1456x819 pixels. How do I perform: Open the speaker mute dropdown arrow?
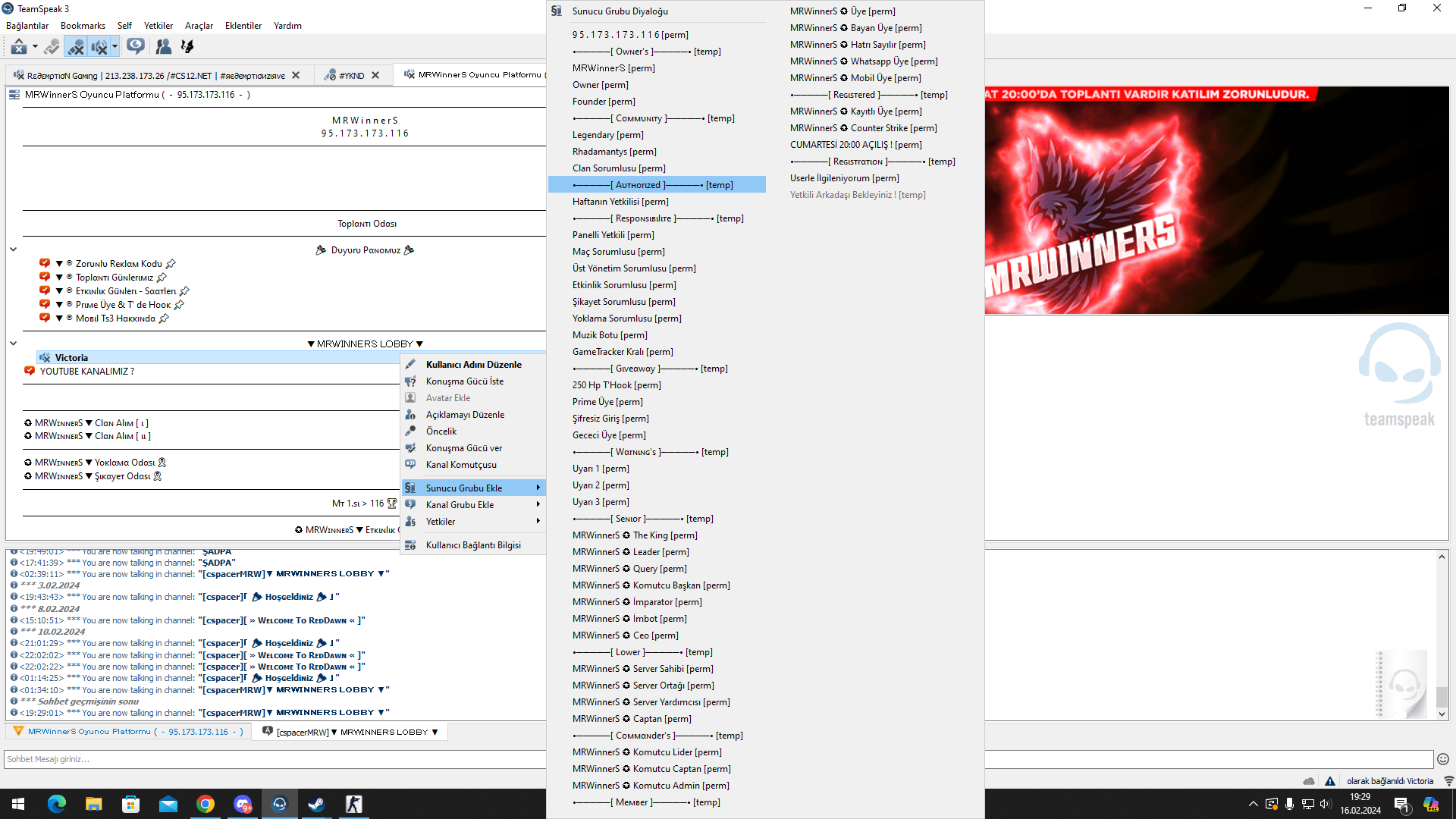pyautogui.click(x=115, y=47)
